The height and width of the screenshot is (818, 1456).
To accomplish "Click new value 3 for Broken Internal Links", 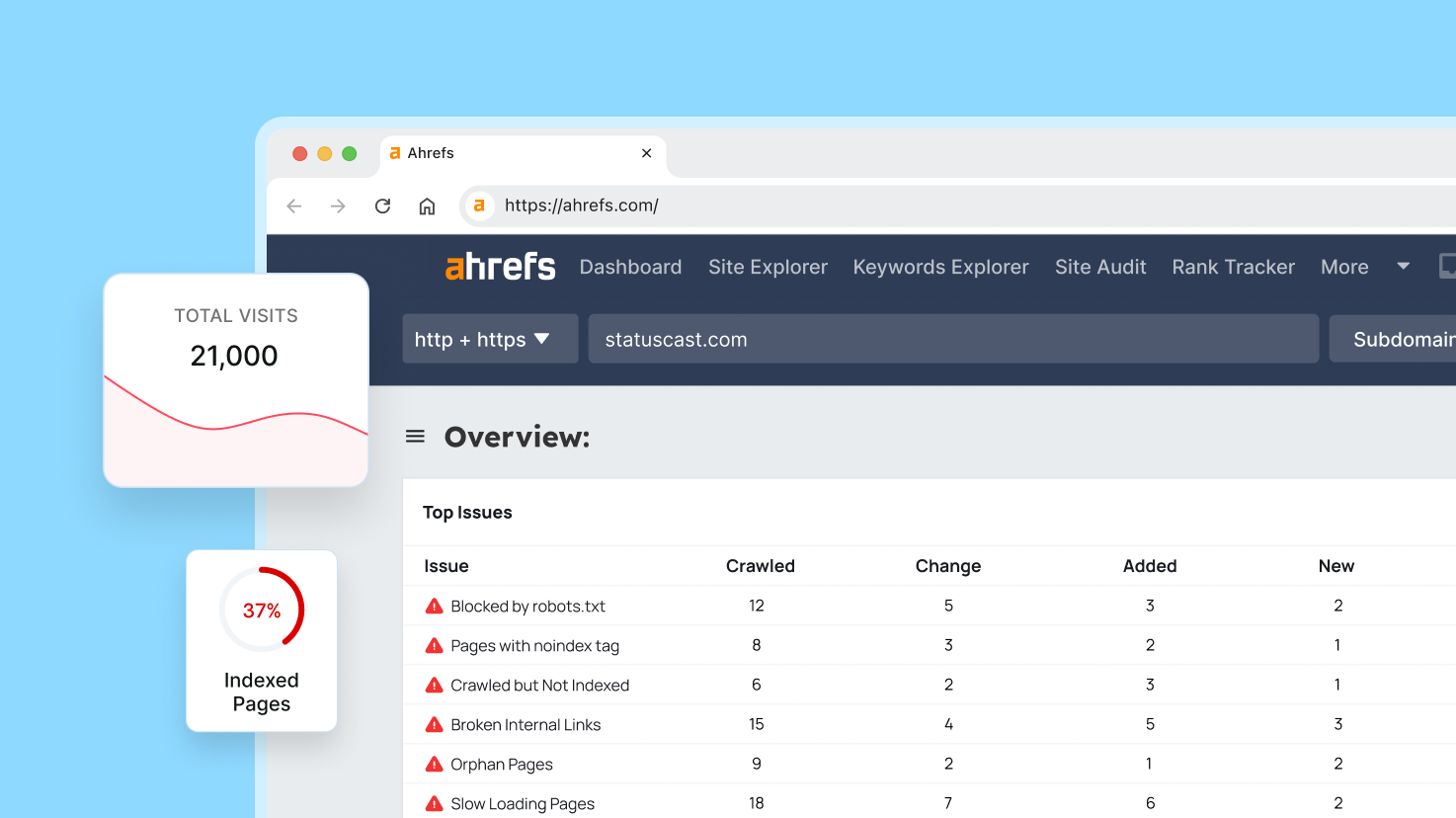I will point(1338,724).
